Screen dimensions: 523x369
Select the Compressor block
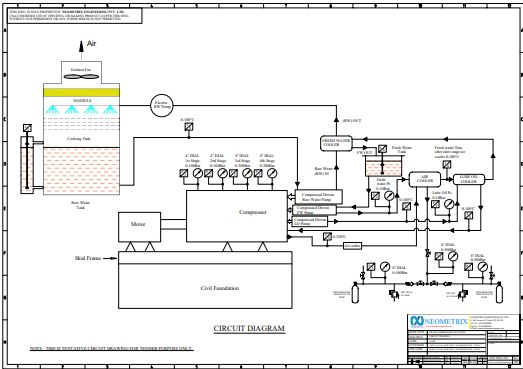point(236,216)
